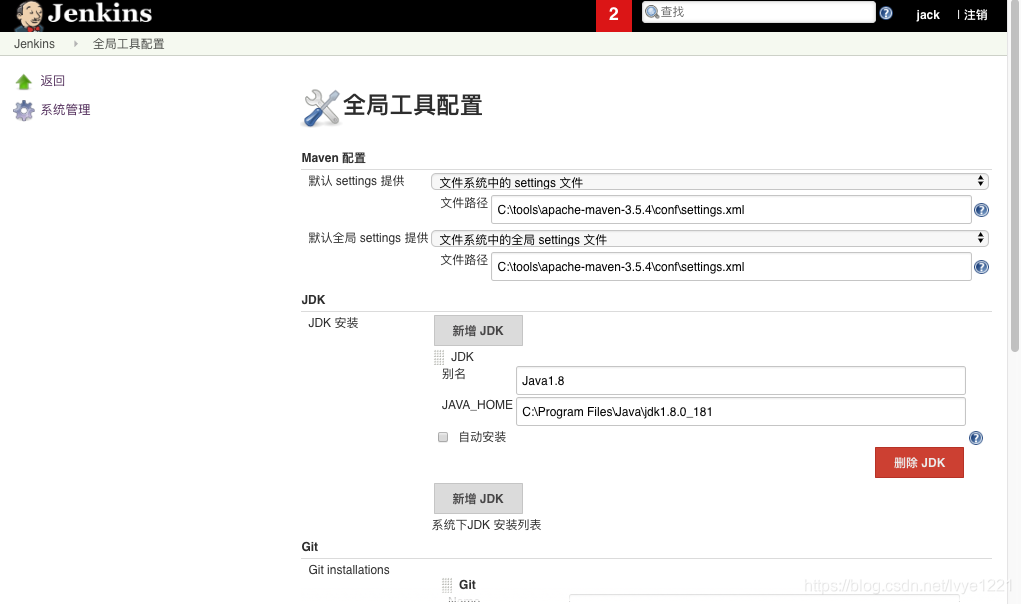Open the 默认 settings 提供 dropdown
Image resolution: width=1021 pixels, height=604 pixels.
(710, 182)
